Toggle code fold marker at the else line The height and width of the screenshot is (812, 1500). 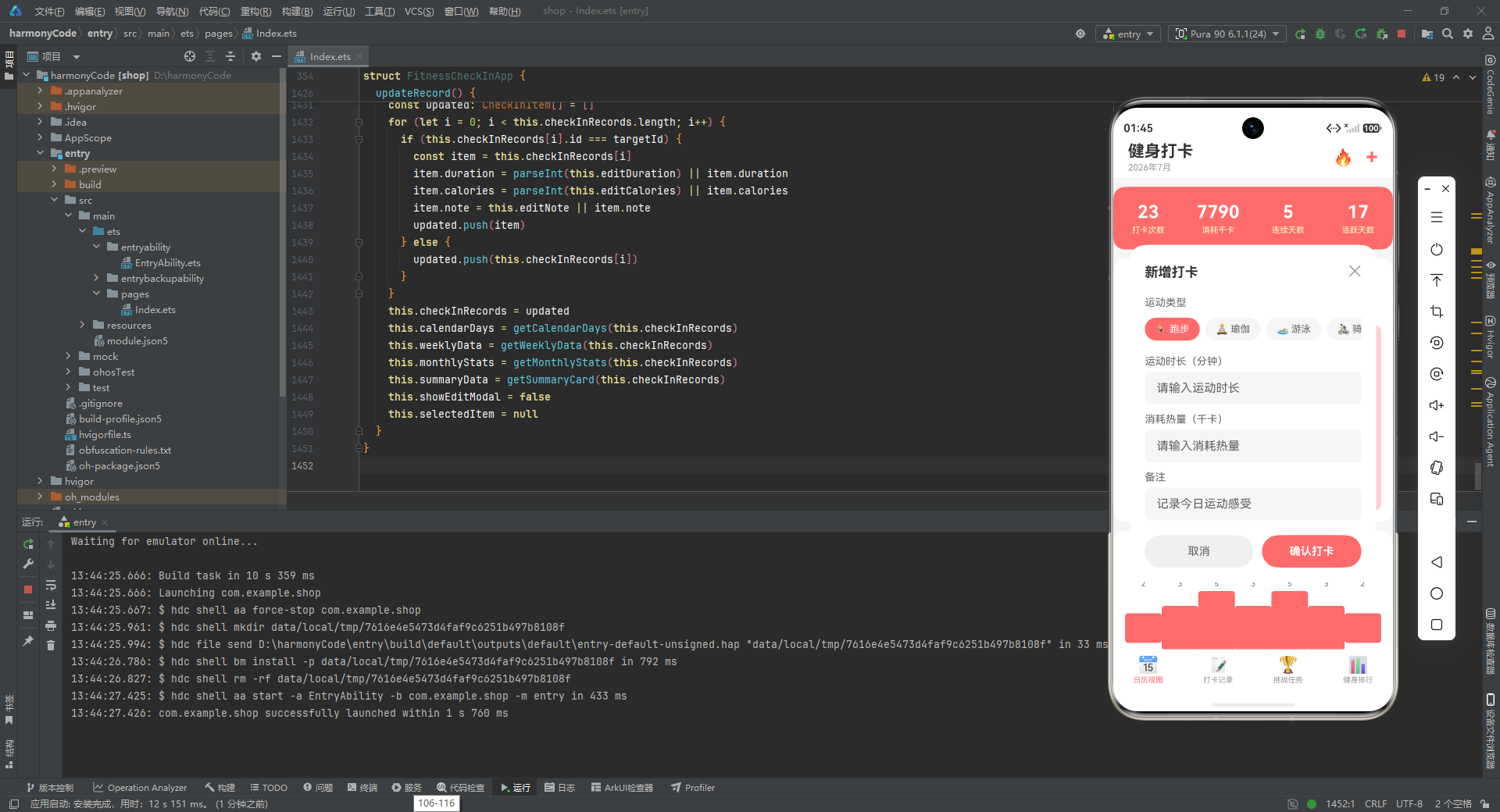tap(359, 242)
